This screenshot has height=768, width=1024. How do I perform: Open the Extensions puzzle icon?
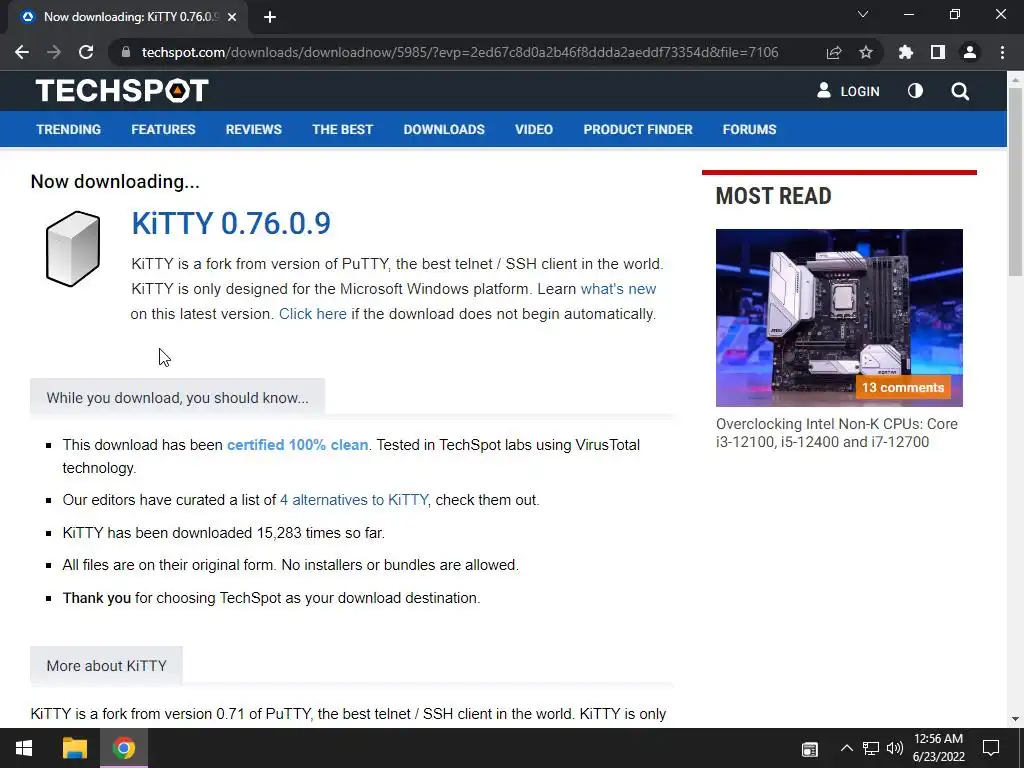(x=906, y=52)
